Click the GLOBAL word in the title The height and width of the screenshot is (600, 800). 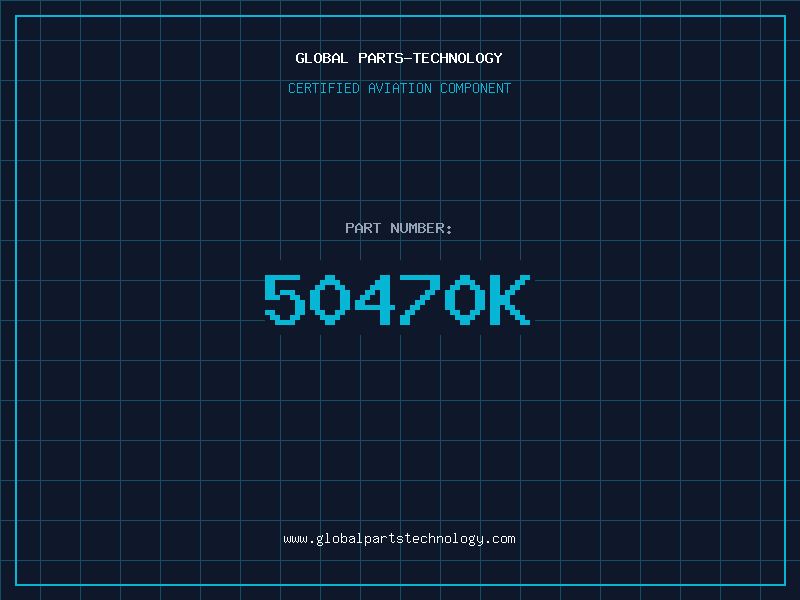coord(321,58)
